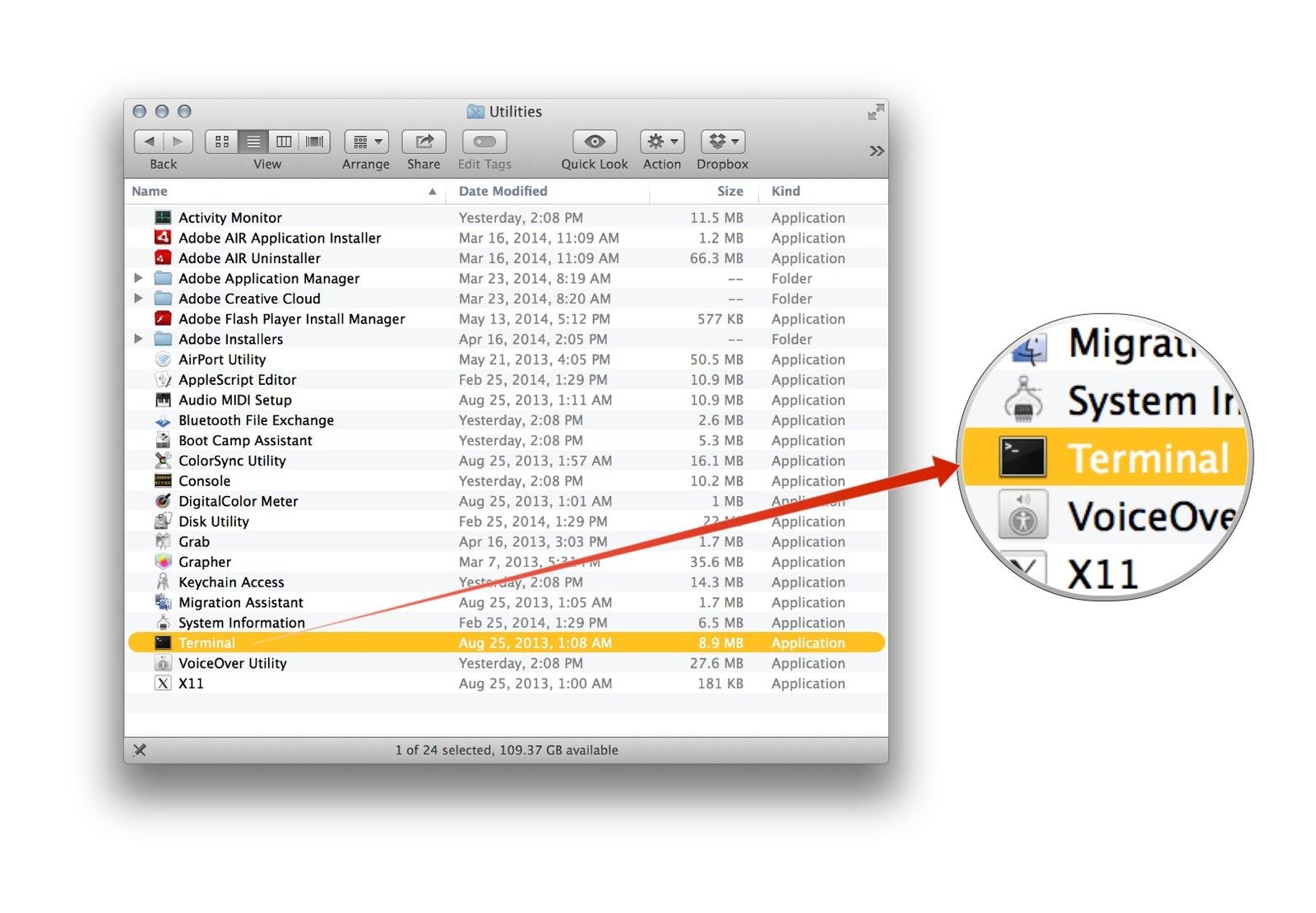Expand the Adobe Creative Cloud folder
The width and height of the screenshot is (1316, 913).
click(x=138, y=299)
